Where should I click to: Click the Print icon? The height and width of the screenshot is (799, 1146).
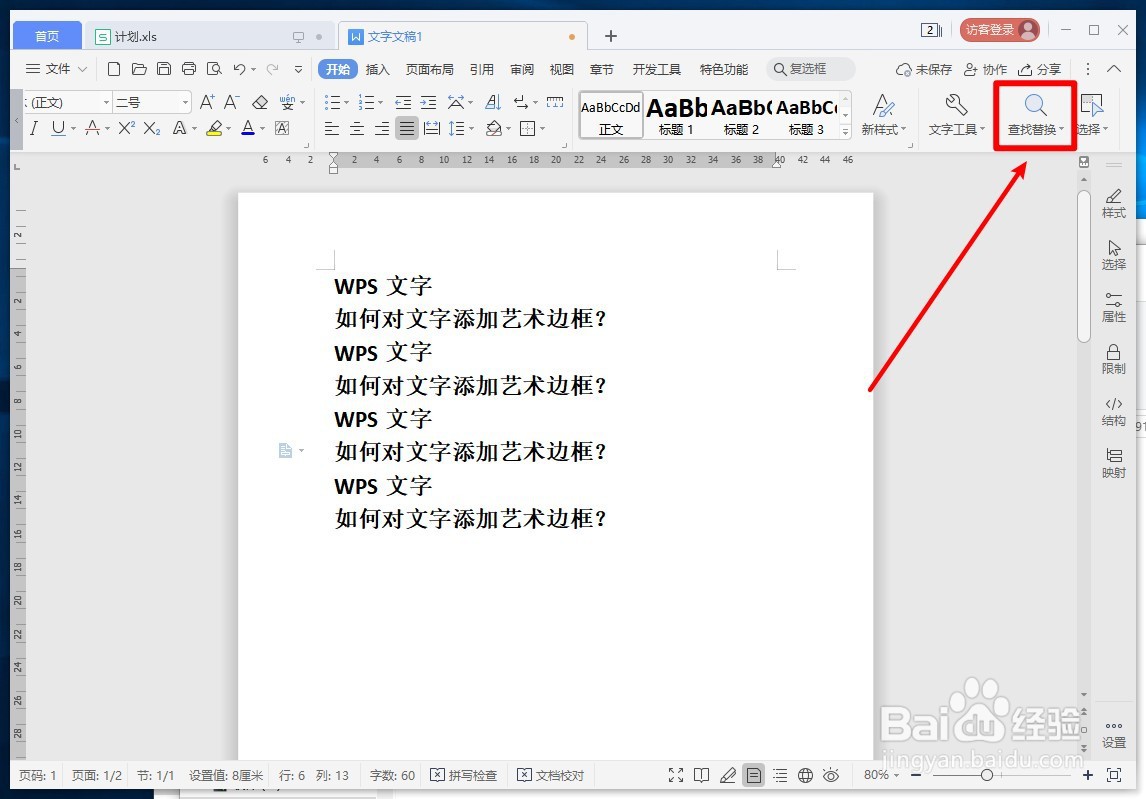pyautogui.click(x=189, y=69)
